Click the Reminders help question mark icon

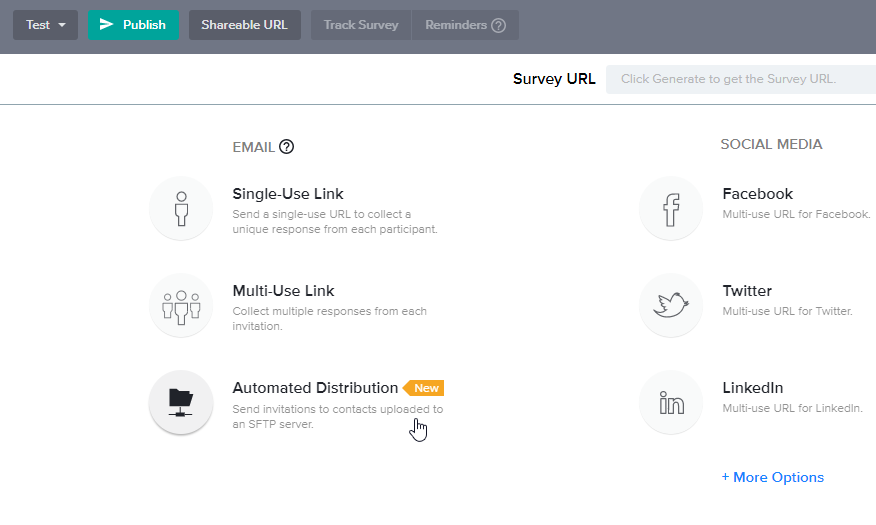pos(498,25)
